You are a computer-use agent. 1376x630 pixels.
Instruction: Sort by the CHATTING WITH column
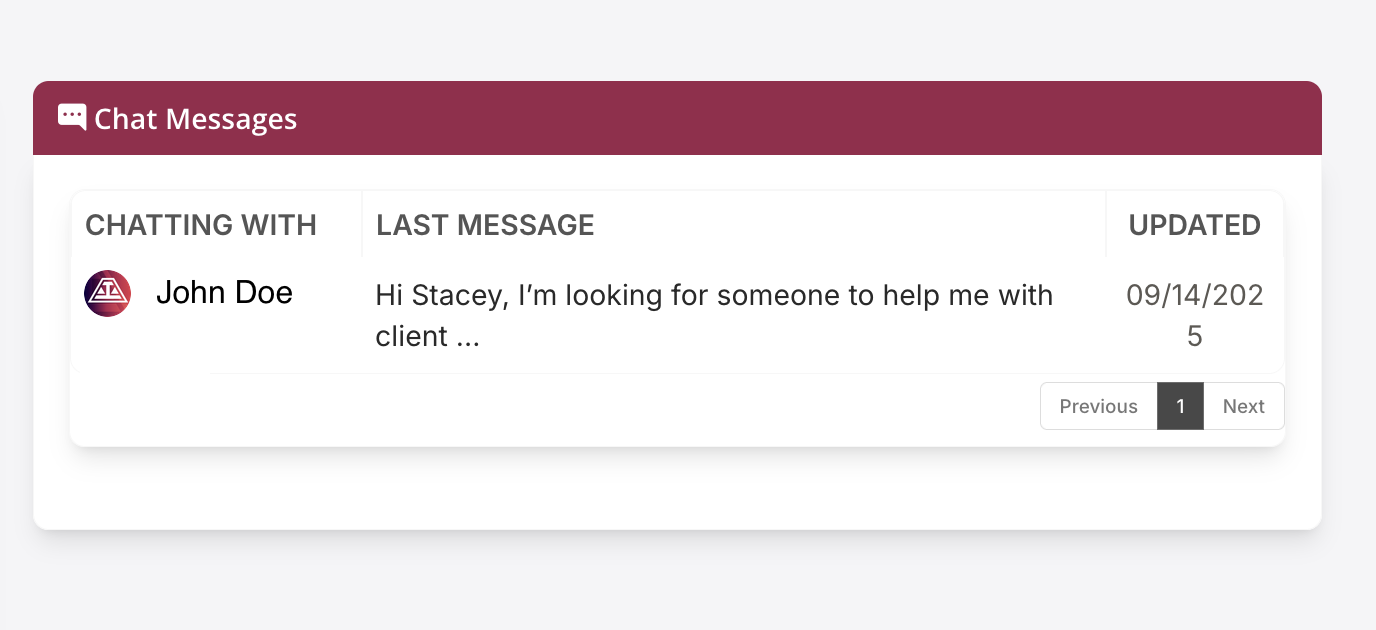point(201,225)
